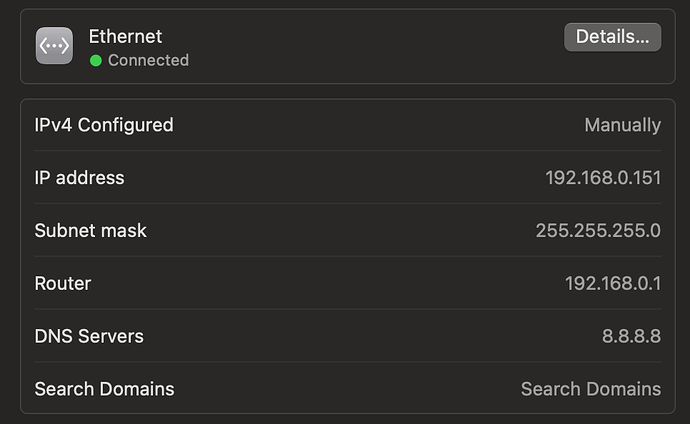Open the Ethernet Details... button

point(612,37)
